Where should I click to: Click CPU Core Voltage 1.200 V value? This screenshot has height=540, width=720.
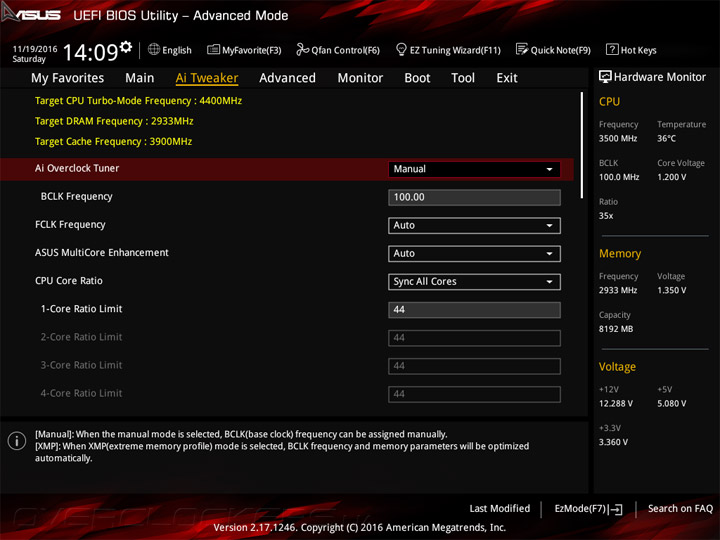(671, 177)
